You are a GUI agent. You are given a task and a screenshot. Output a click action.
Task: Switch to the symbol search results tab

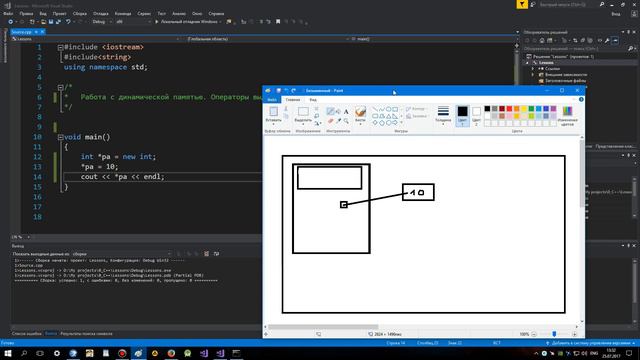(86, 334)
